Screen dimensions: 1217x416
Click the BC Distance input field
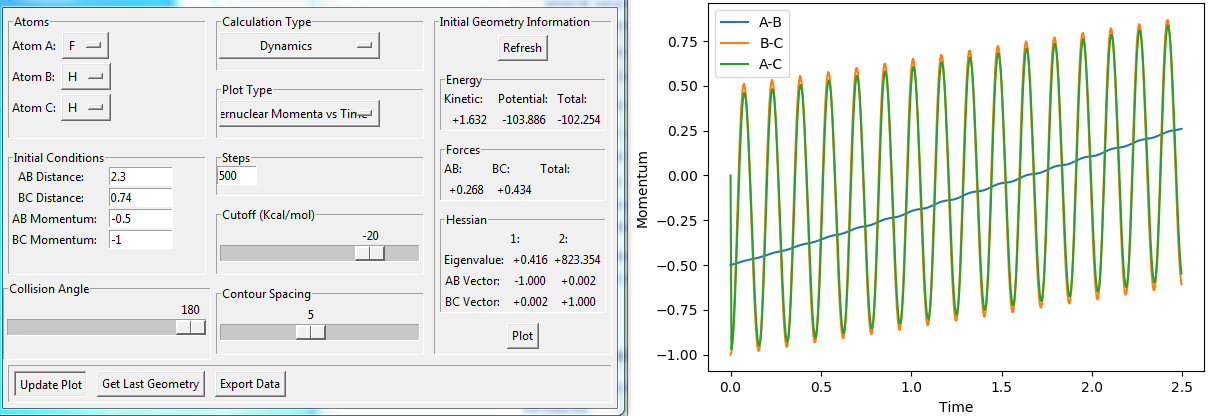[140, 197]
